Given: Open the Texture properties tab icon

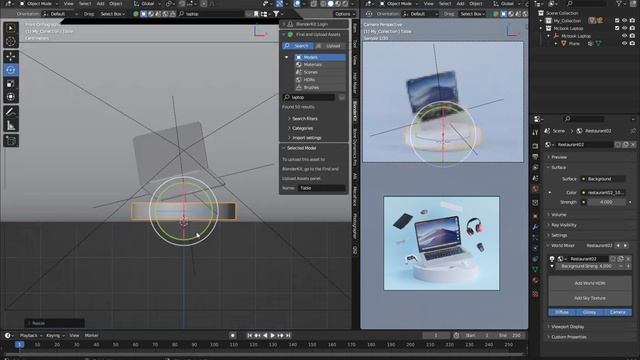Looking at the screenshot, I should [535, 294].
